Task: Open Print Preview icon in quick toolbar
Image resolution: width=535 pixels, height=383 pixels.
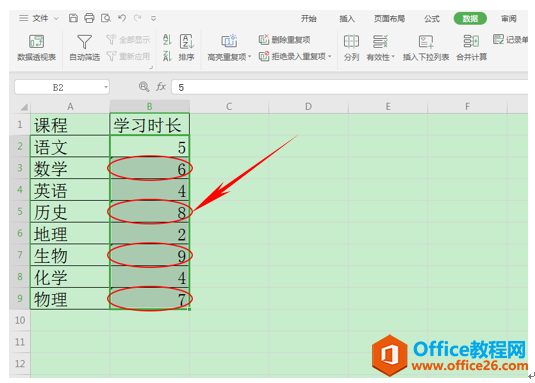Action: pyautogui.click(x=106, y=18)
